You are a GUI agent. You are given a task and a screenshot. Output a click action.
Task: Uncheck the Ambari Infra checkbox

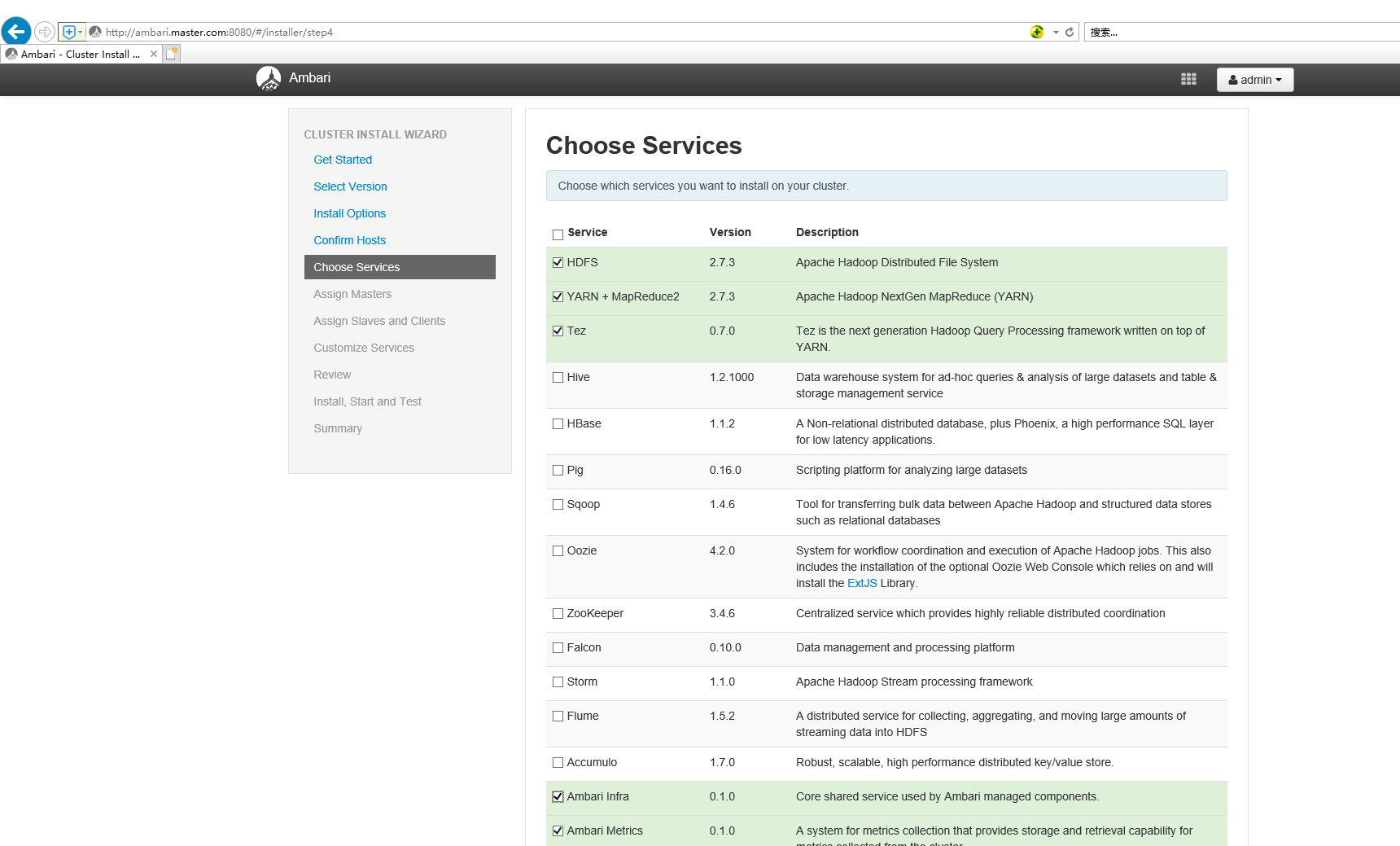tap(558, 796)
